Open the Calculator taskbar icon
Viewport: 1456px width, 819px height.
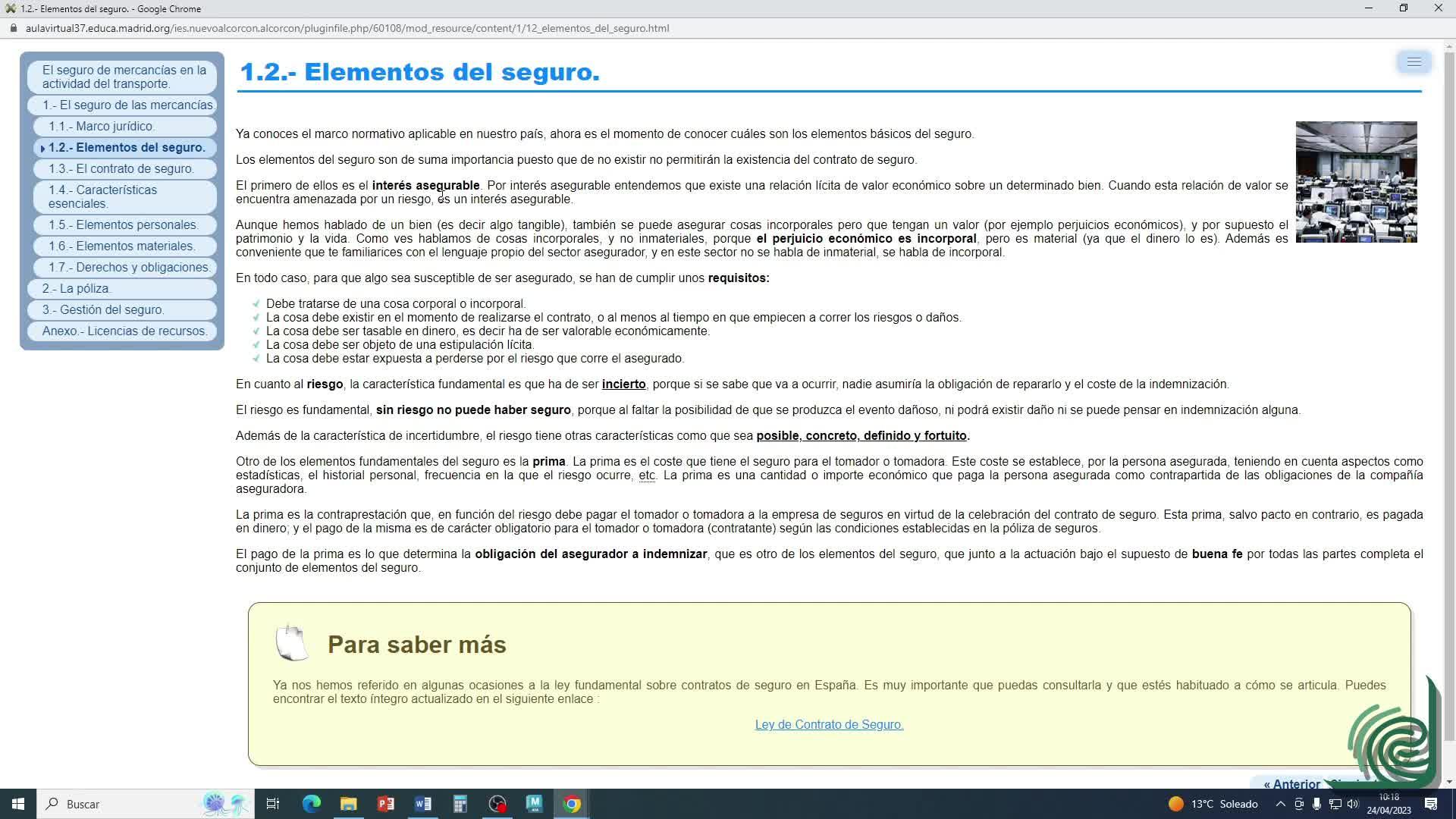tap(460, 804)
